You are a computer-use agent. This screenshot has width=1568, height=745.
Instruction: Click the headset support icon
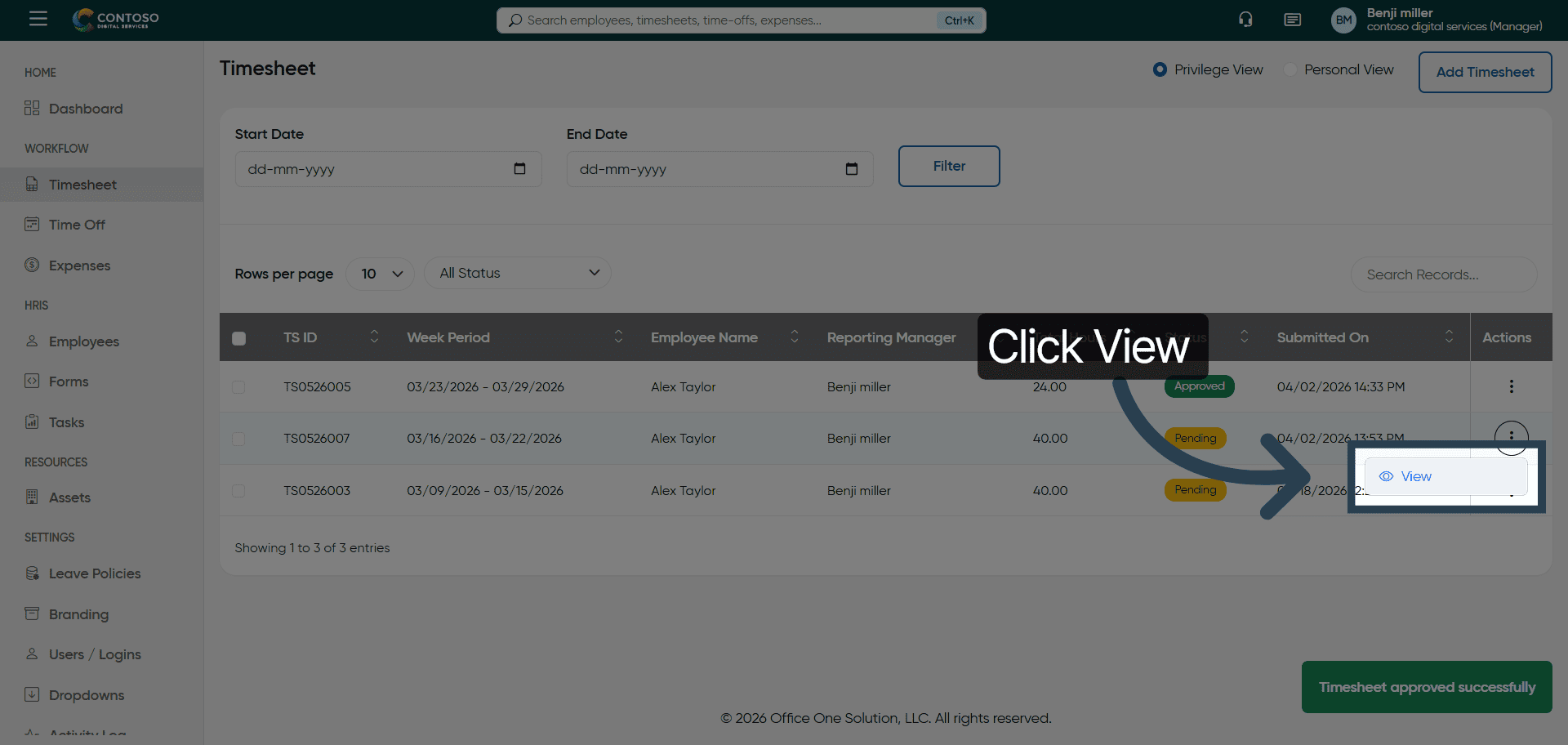(1245, 20)
